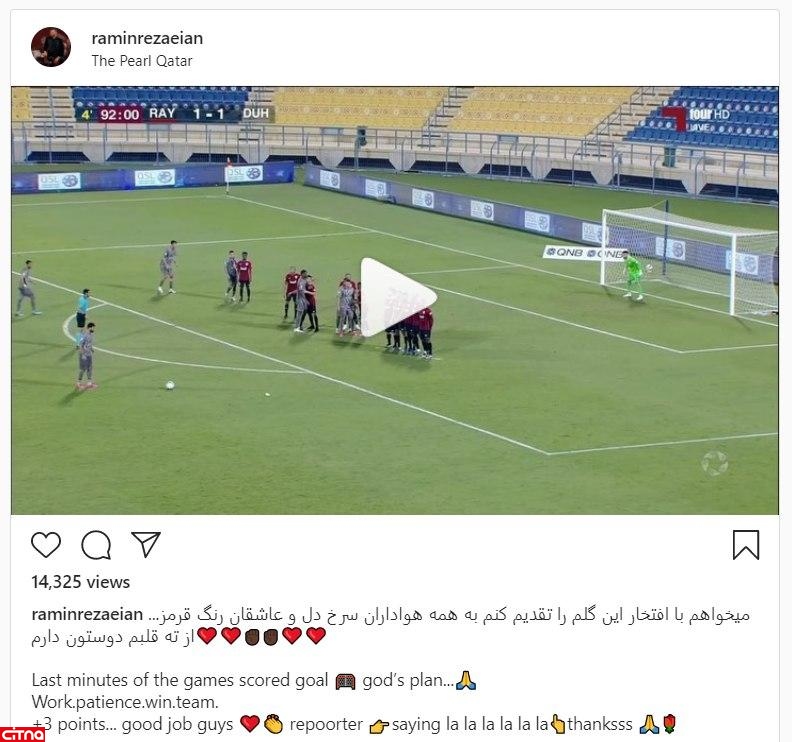Click the watermark logo at video bottom right
This screenshot has height=742, width=792.
coord(715,463)
